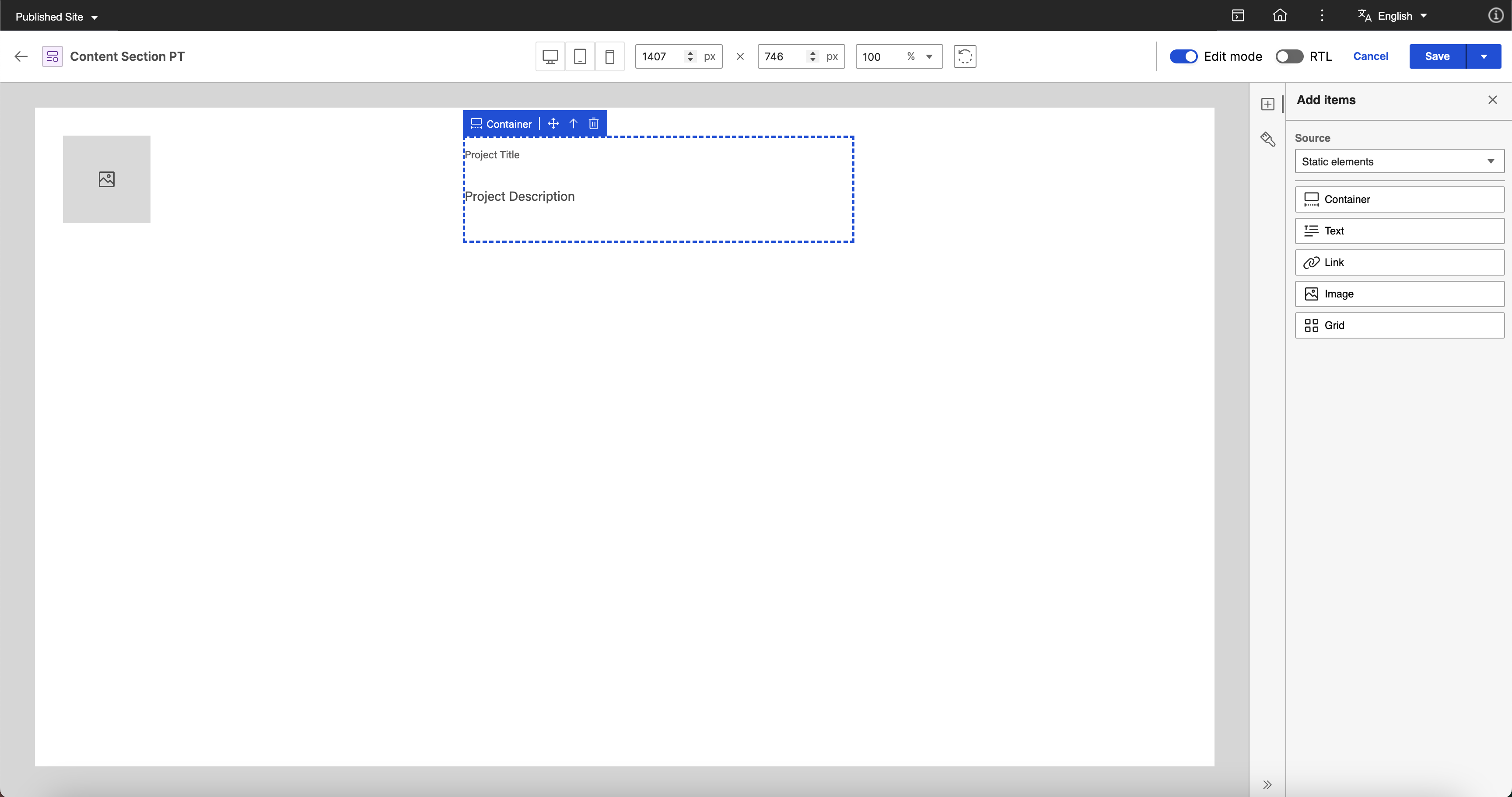
Task: Add a Text element from Add items
Action: (1399, 231)
